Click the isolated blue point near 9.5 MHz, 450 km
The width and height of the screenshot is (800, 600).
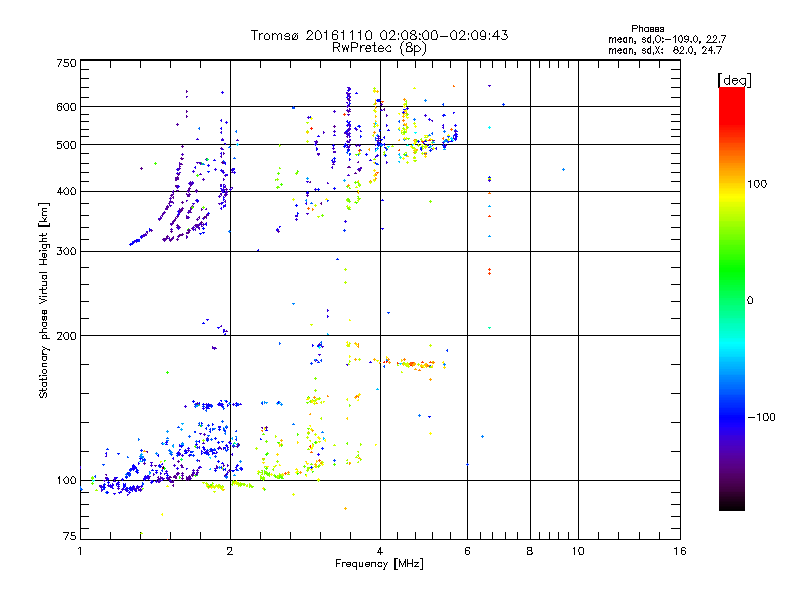click(563, 169)
